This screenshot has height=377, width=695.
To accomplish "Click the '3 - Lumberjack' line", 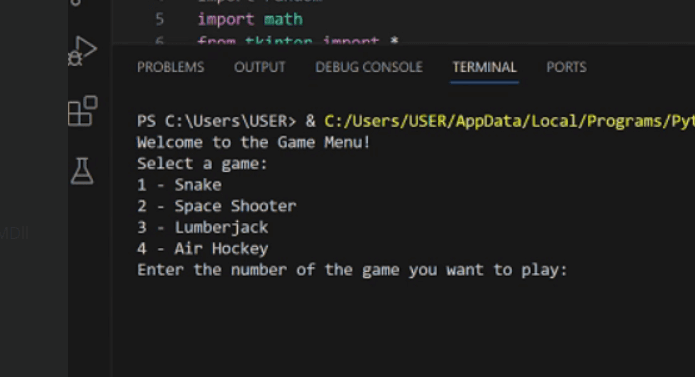I will [x=203, y=228].
